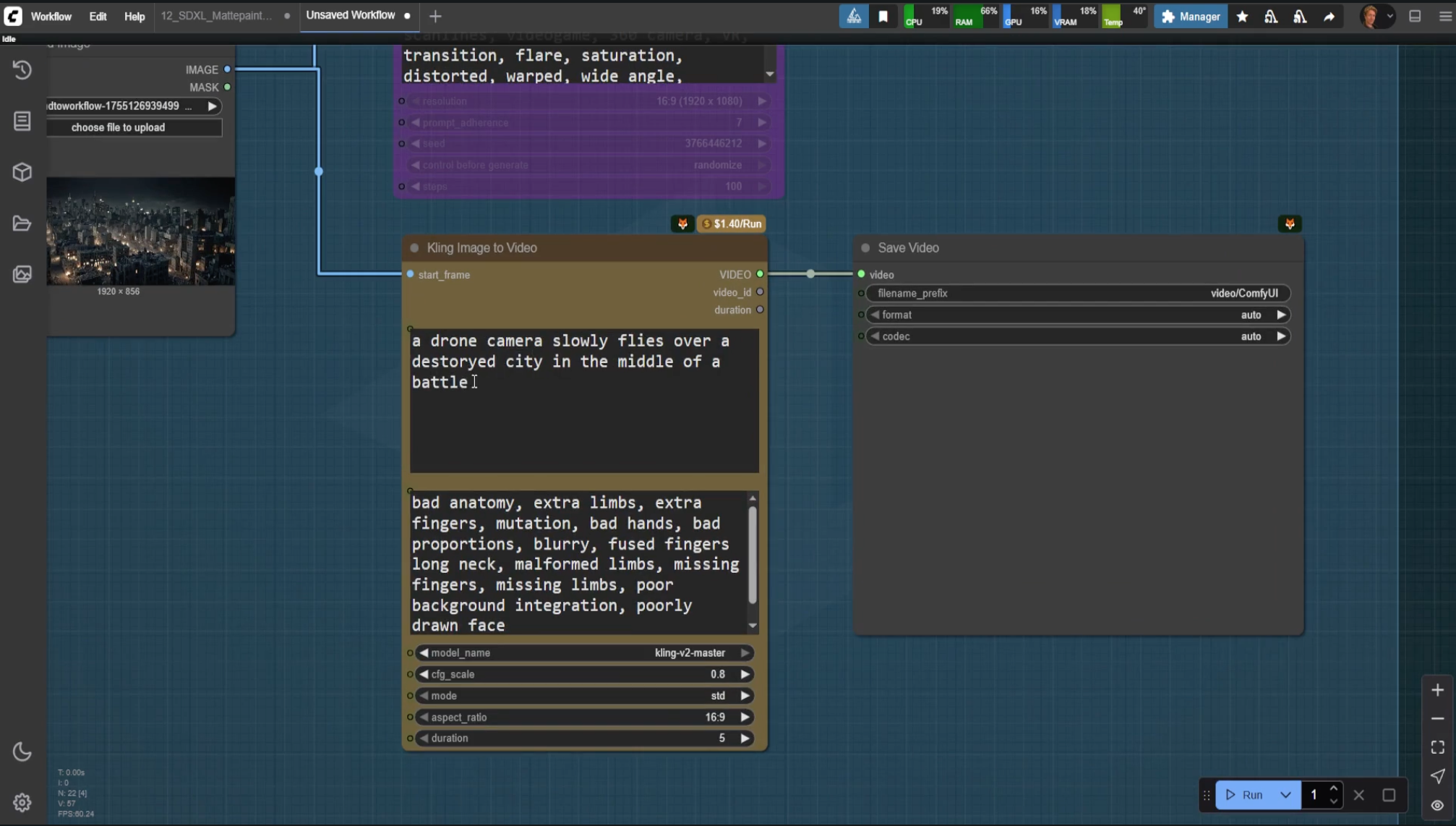The height and width of the screenshot is (826, 1456).
Task: Expand the profile avatar chevron menu
Action: (x=1392, y=16)
